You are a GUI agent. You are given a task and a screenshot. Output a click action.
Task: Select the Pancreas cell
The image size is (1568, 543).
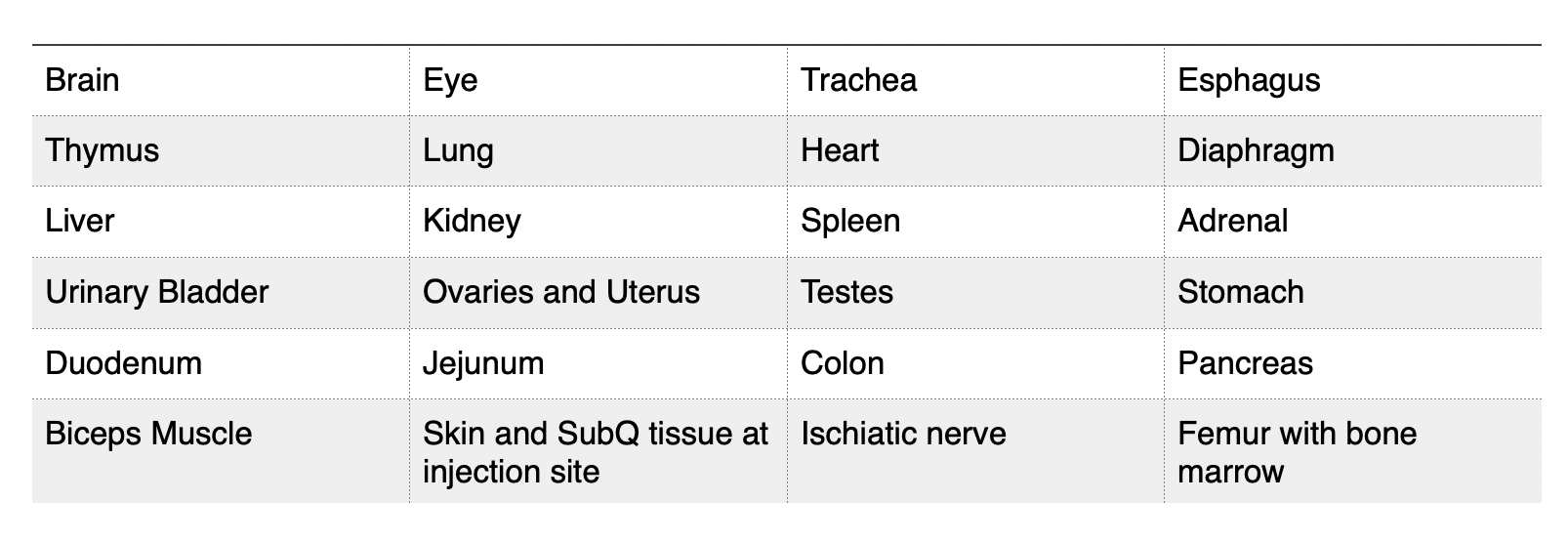(1245, 363)
